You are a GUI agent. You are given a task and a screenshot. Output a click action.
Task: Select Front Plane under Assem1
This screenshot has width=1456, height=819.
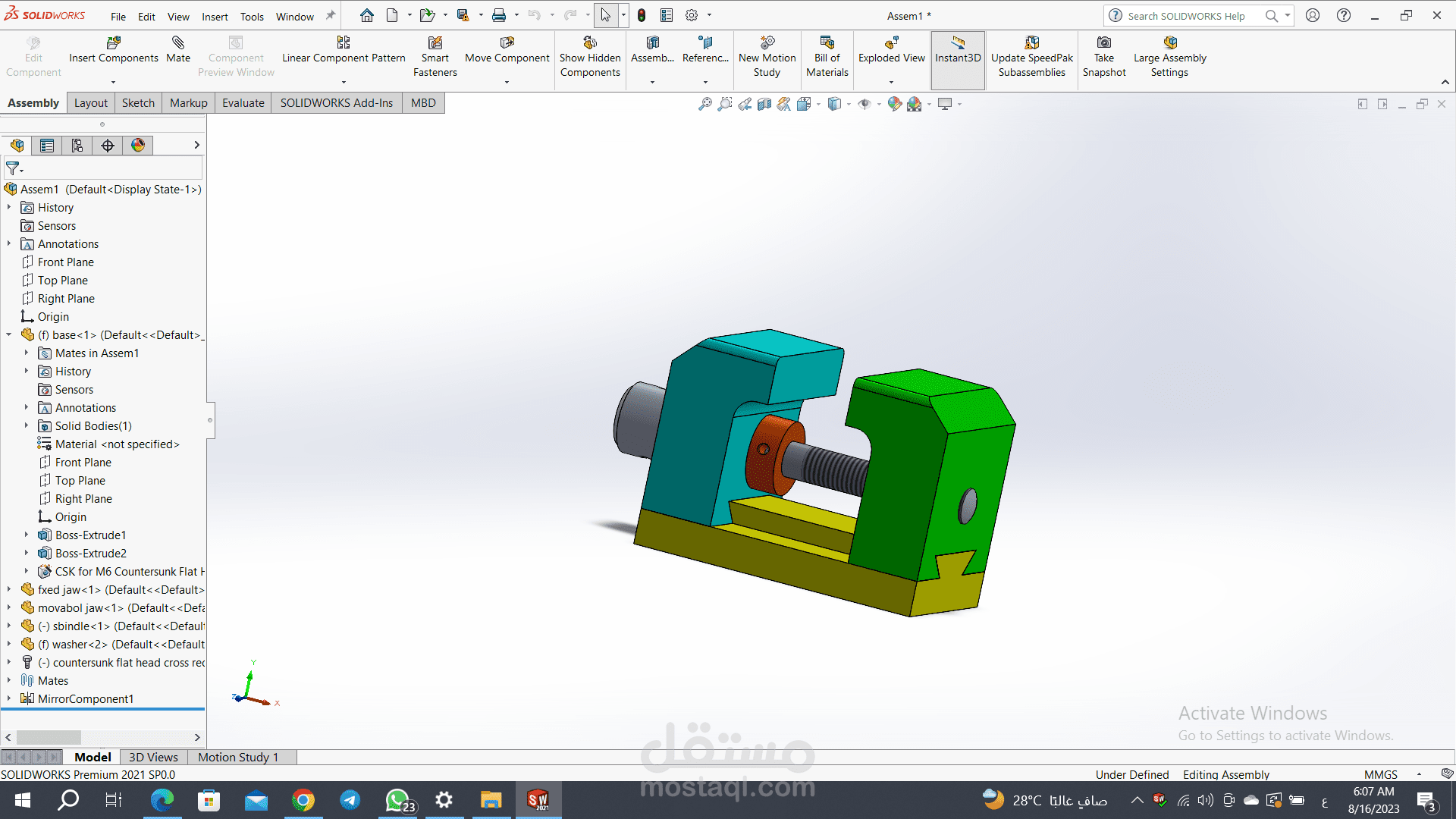(66, 262)
